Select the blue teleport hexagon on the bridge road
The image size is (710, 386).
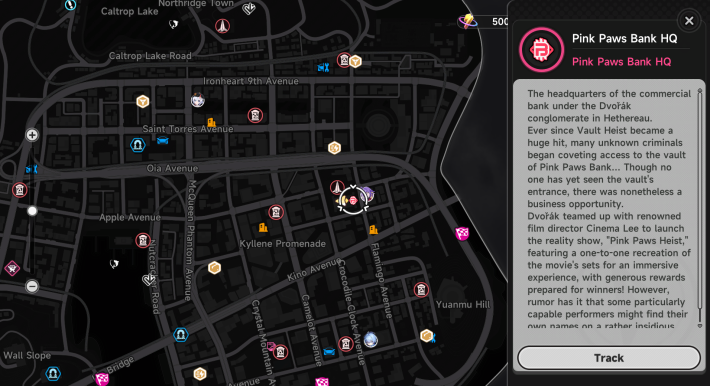tap(181, 335)
